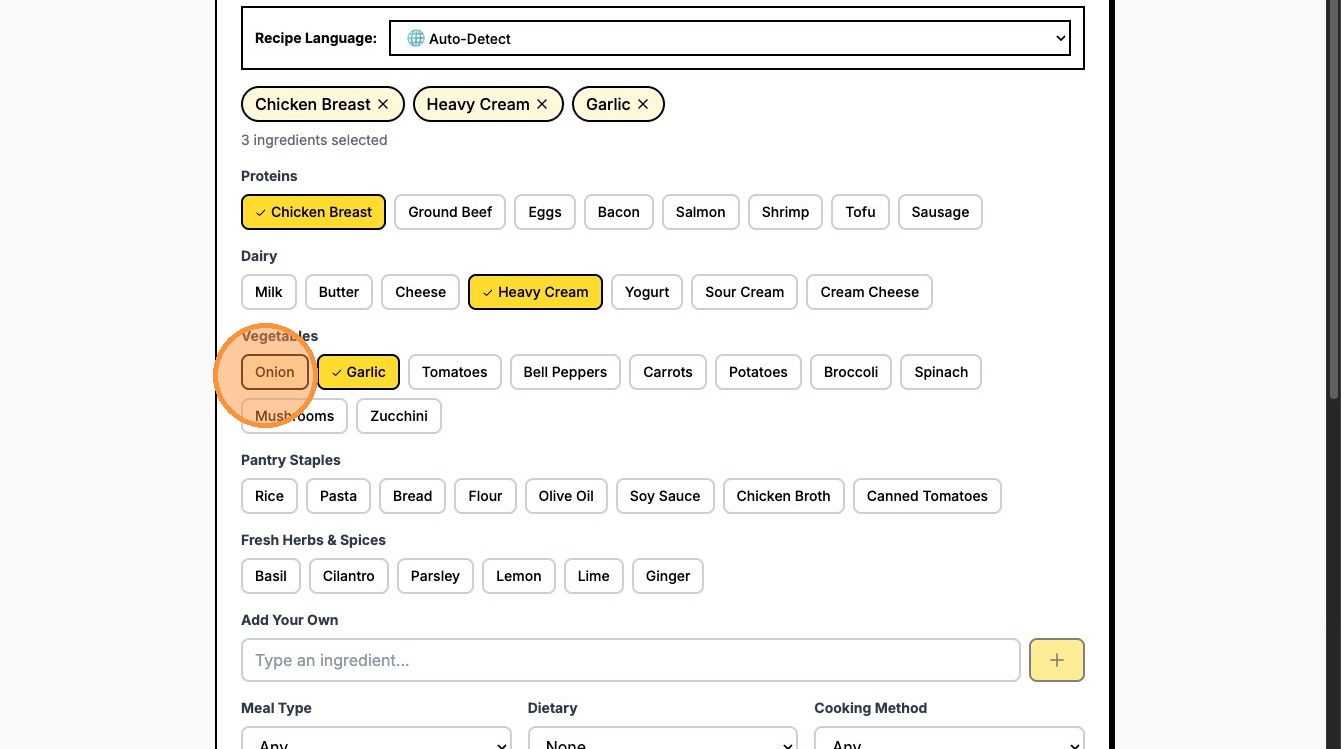Remove Chicken Breast tag with X icon

click(x=382, y=104)
